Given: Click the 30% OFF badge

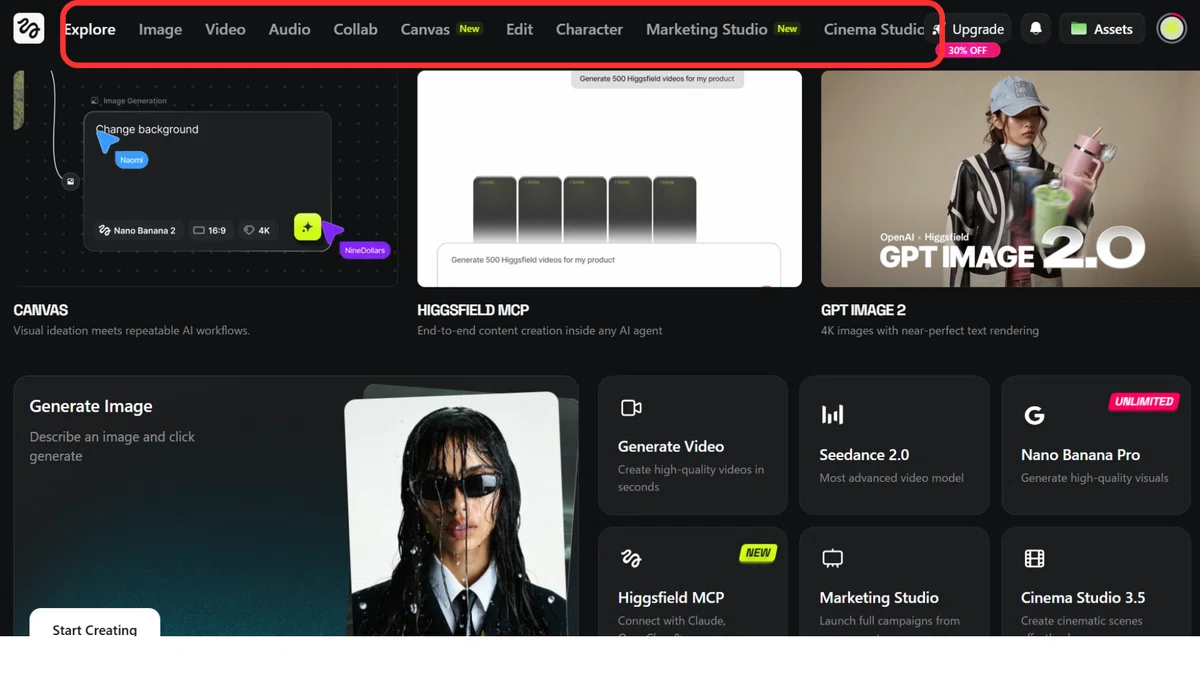Looking at the screenshot, I should [967, 50].
